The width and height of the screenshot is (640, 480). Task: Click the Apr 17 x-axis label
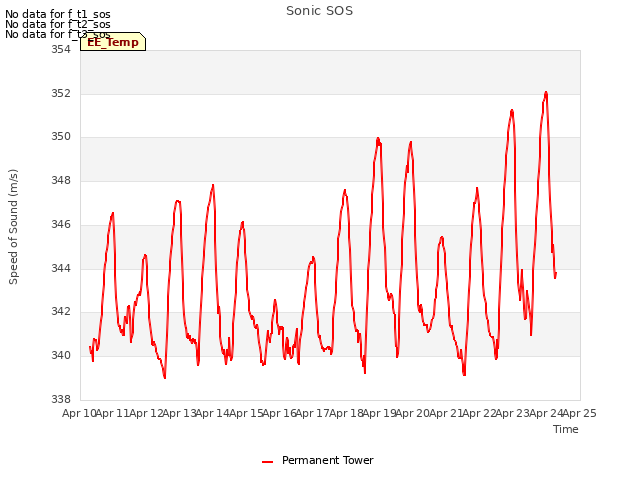(x=313, y=413)
